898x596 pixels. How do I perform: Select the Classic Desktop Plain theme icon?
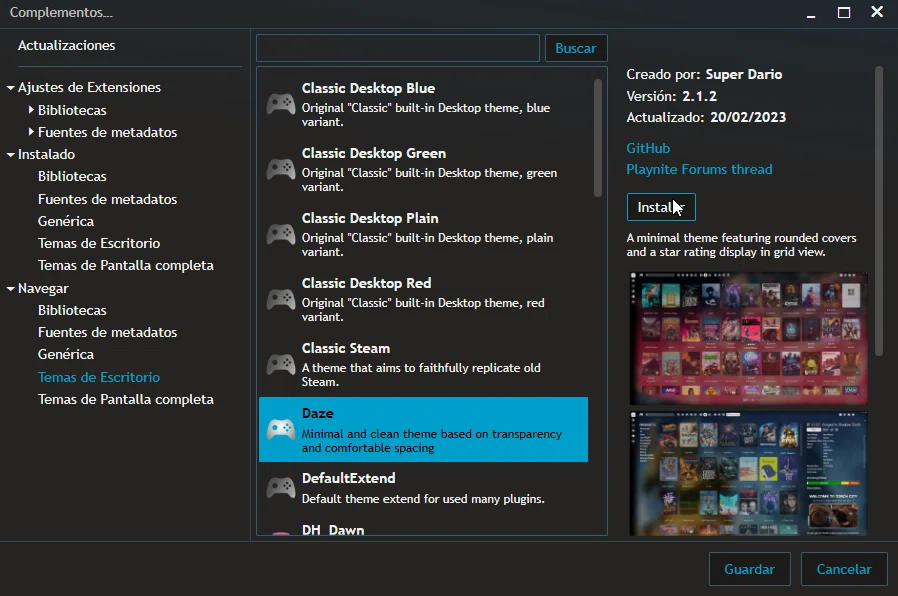280,233
